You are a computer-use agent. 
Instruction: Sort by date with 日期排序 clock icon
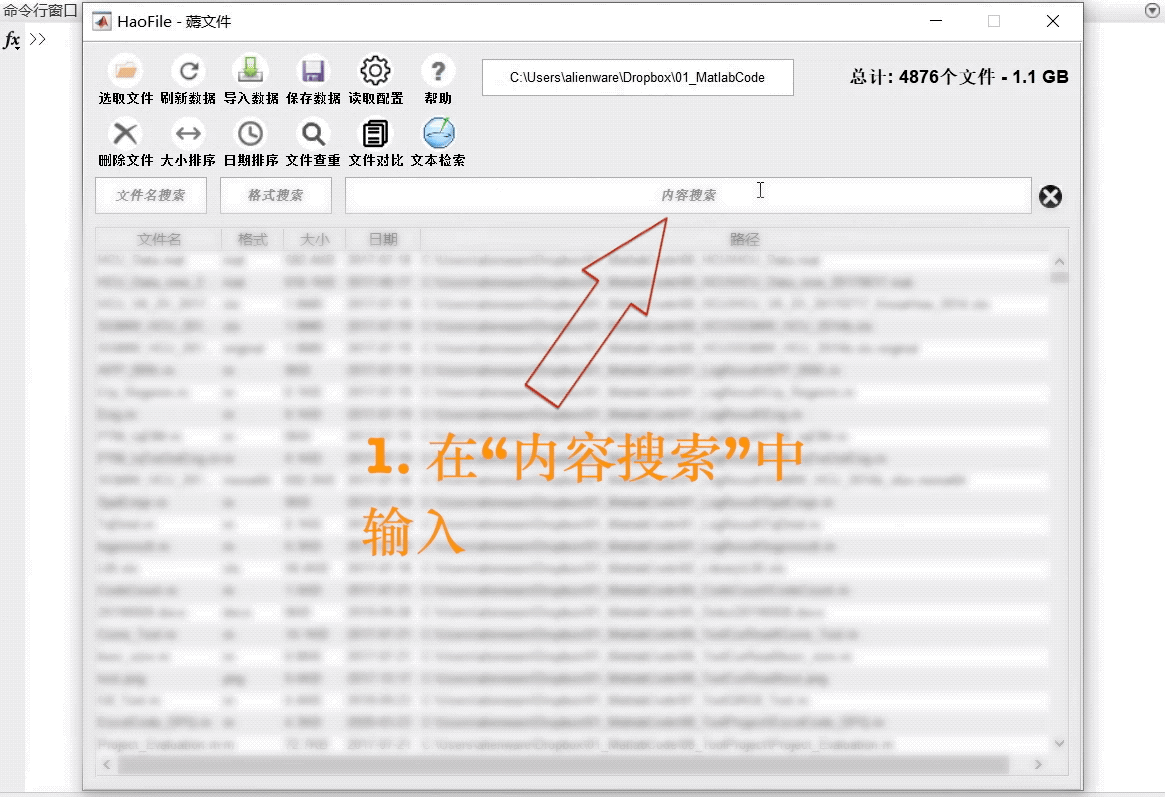pyautogui.click(x=250, y=134)
